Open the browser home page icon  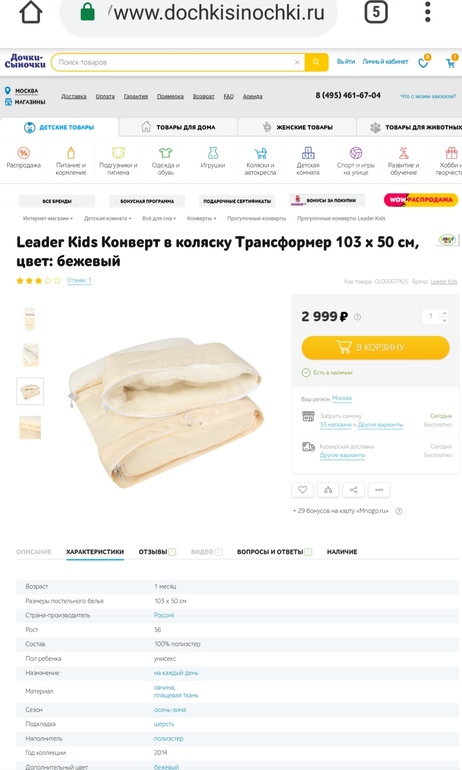point(30,12)
